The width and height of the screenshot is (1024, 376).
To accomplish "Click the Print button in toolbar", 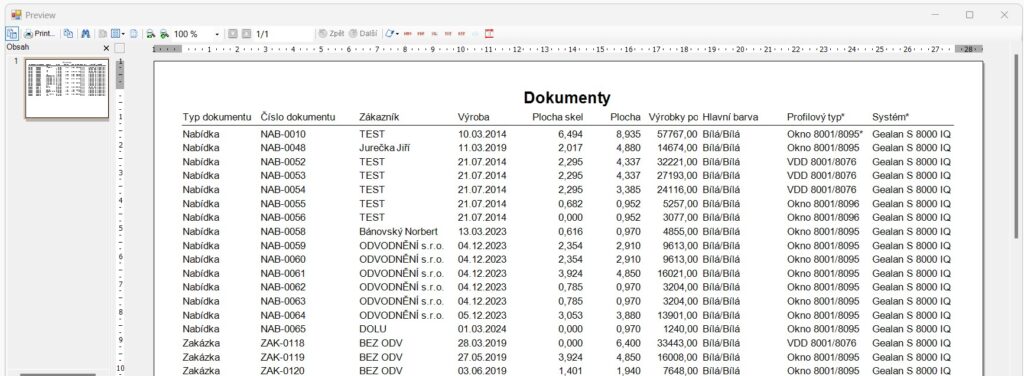I will pyautogui.click(x=40, y=33).
